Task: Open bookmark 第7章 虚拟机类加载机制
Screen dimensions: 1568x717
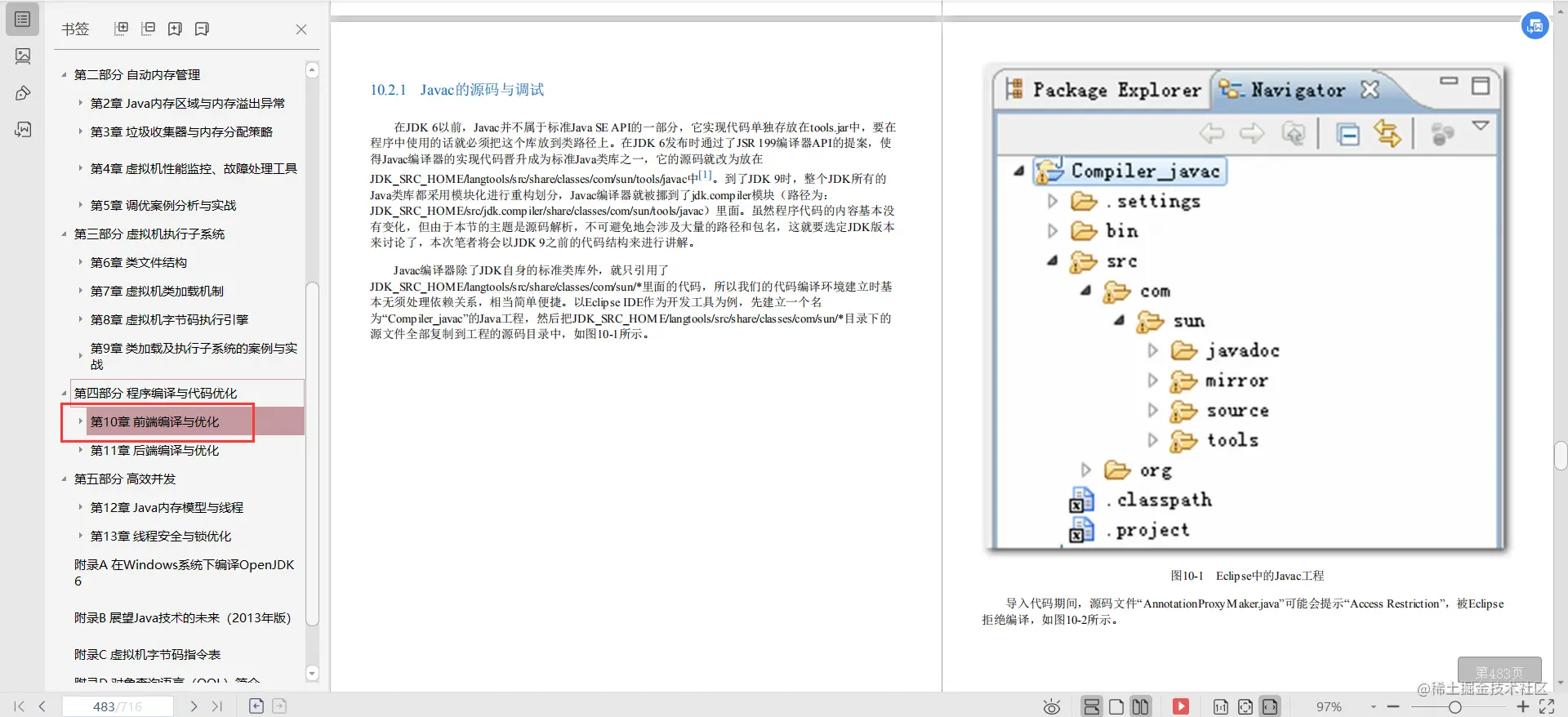Action: [157, 292]
